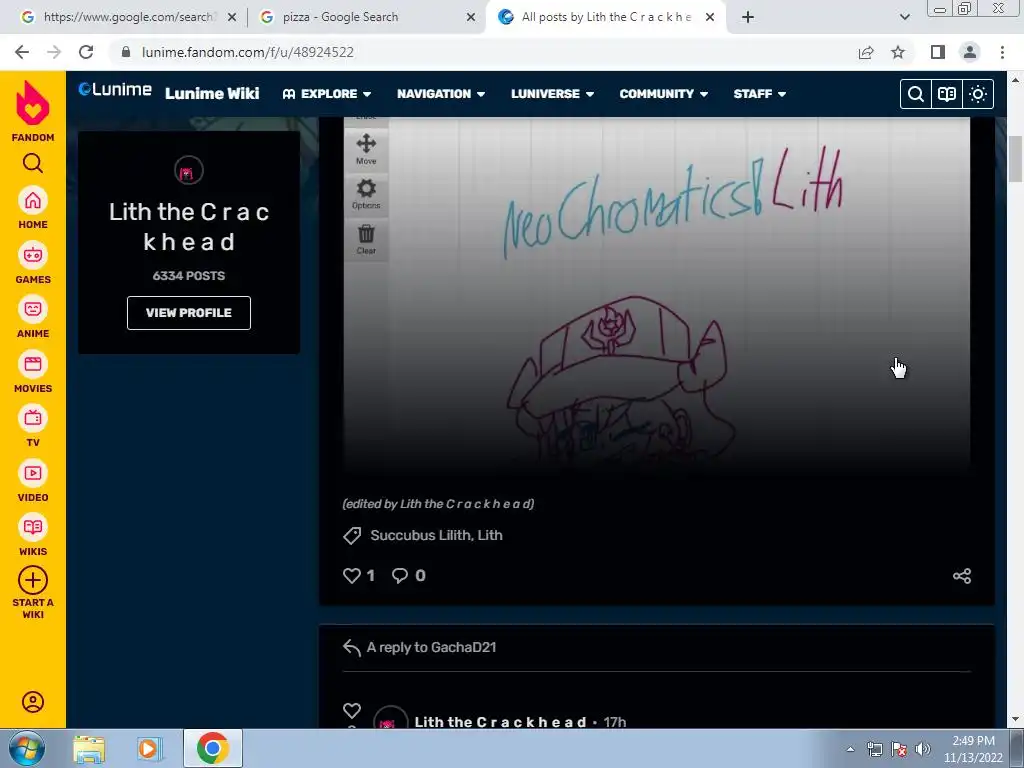Select the All posts by Lith tab

click(604, 17)
